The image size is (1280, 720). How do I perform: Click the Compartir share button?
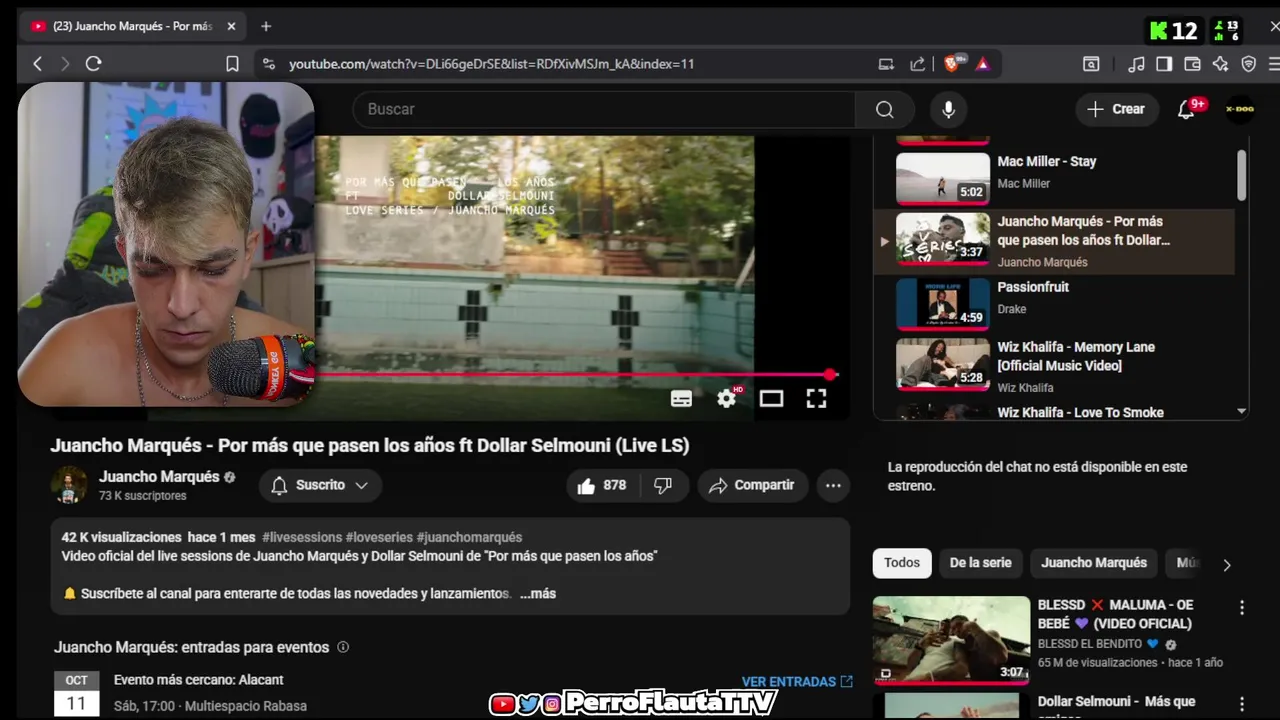pos(752,485)
